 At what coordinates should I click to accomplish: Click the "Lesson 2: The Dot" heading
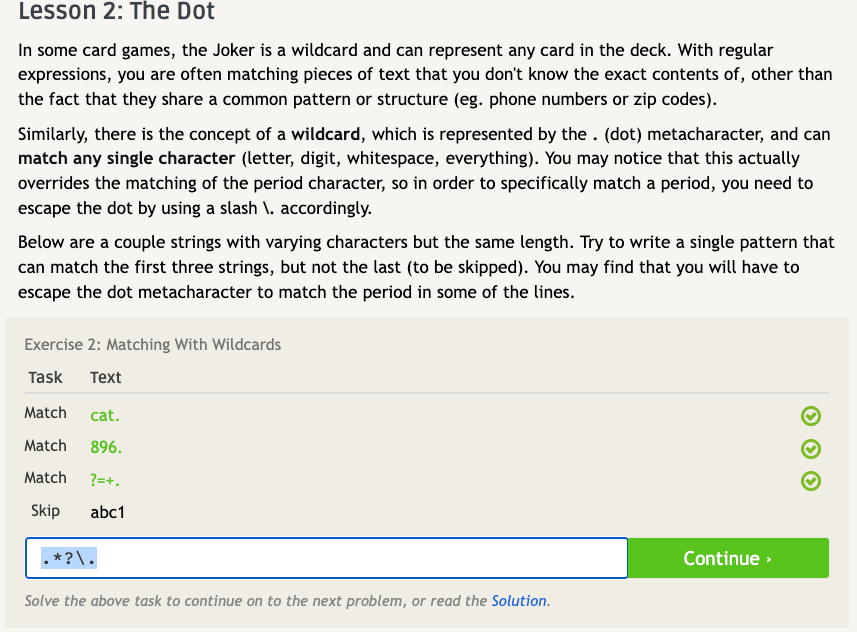click(117, 13)
